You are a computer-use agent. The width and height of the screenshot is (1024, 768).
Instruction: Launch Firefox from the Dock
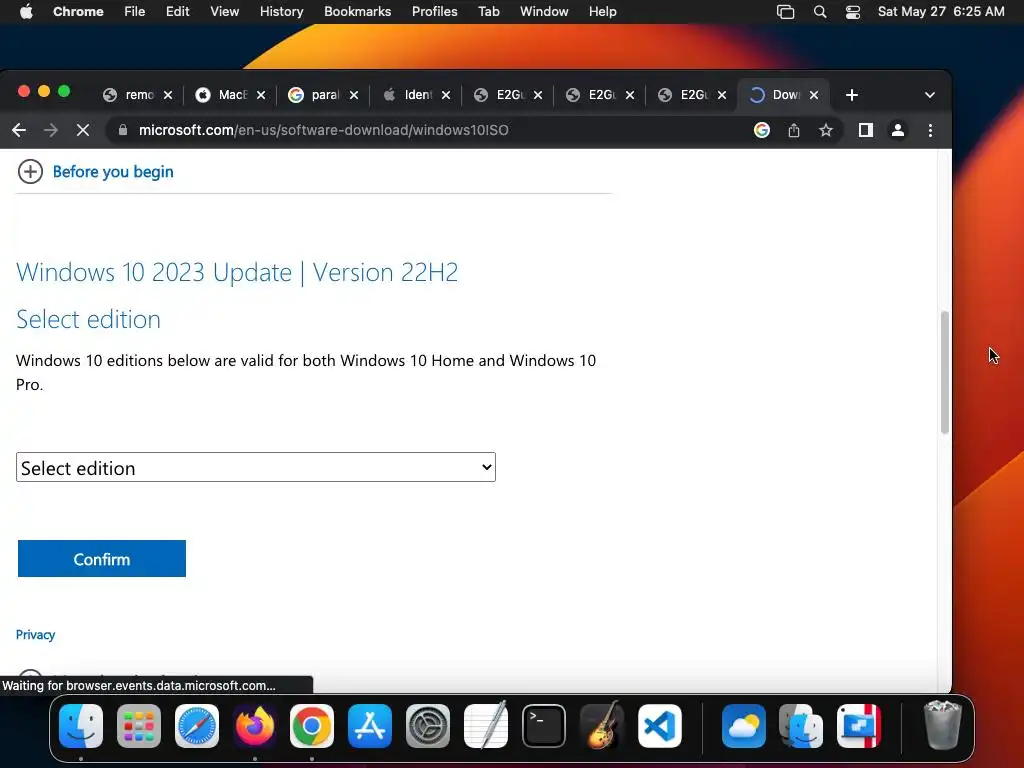(255, 726)
